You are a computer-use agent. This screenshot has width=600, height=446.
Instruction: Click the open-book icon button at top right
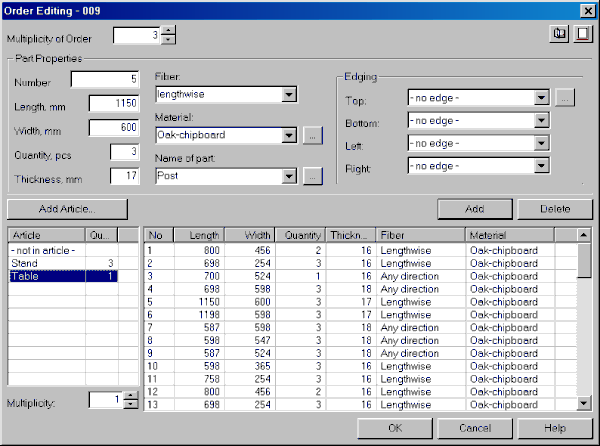[x=559, y=34]
